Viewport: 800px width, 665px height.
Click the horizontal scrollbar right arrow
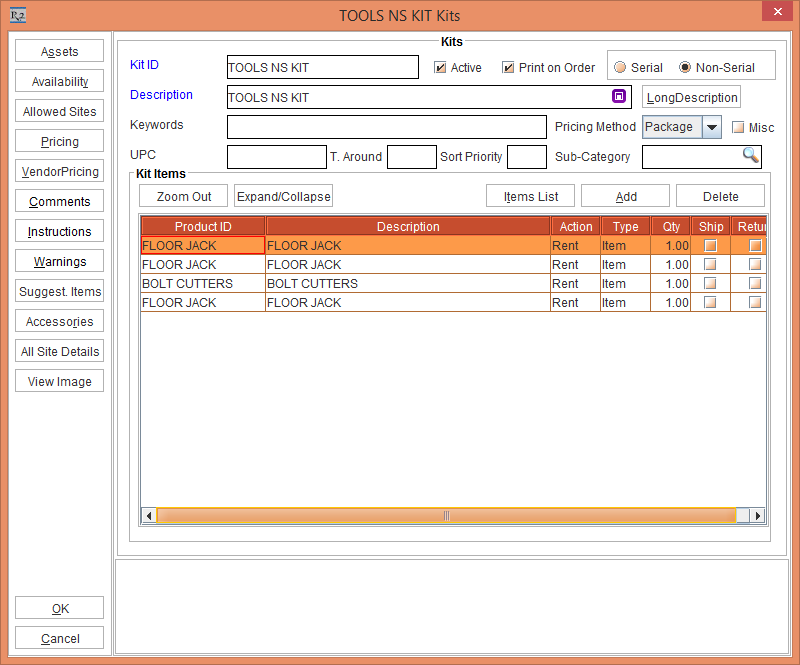coord(758,515)
